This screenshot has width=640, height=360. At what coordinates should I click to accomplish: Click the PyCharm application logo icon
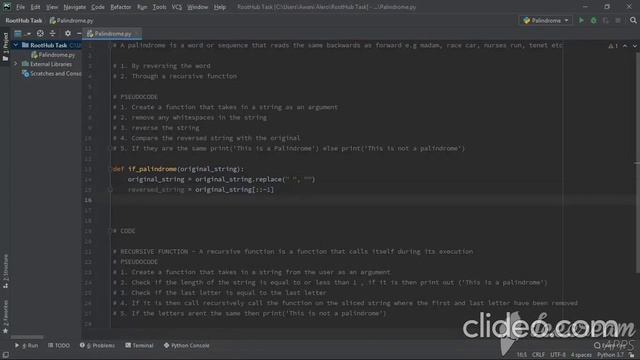pyautogui.click(x=7, y=7)
